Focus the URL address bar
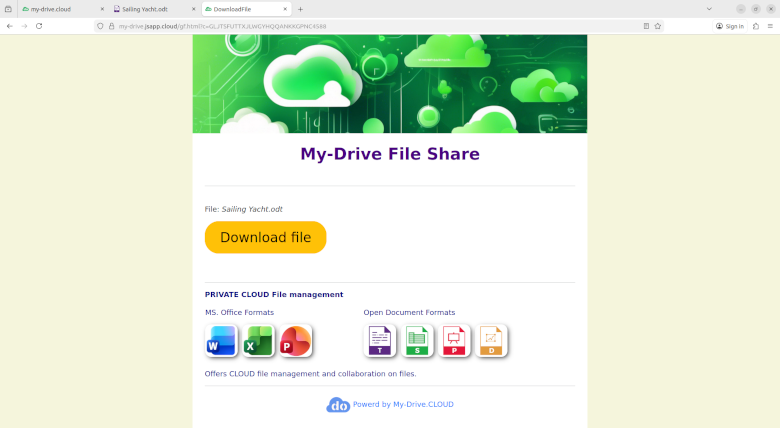 pyautogui.click(x=378, y=26)
